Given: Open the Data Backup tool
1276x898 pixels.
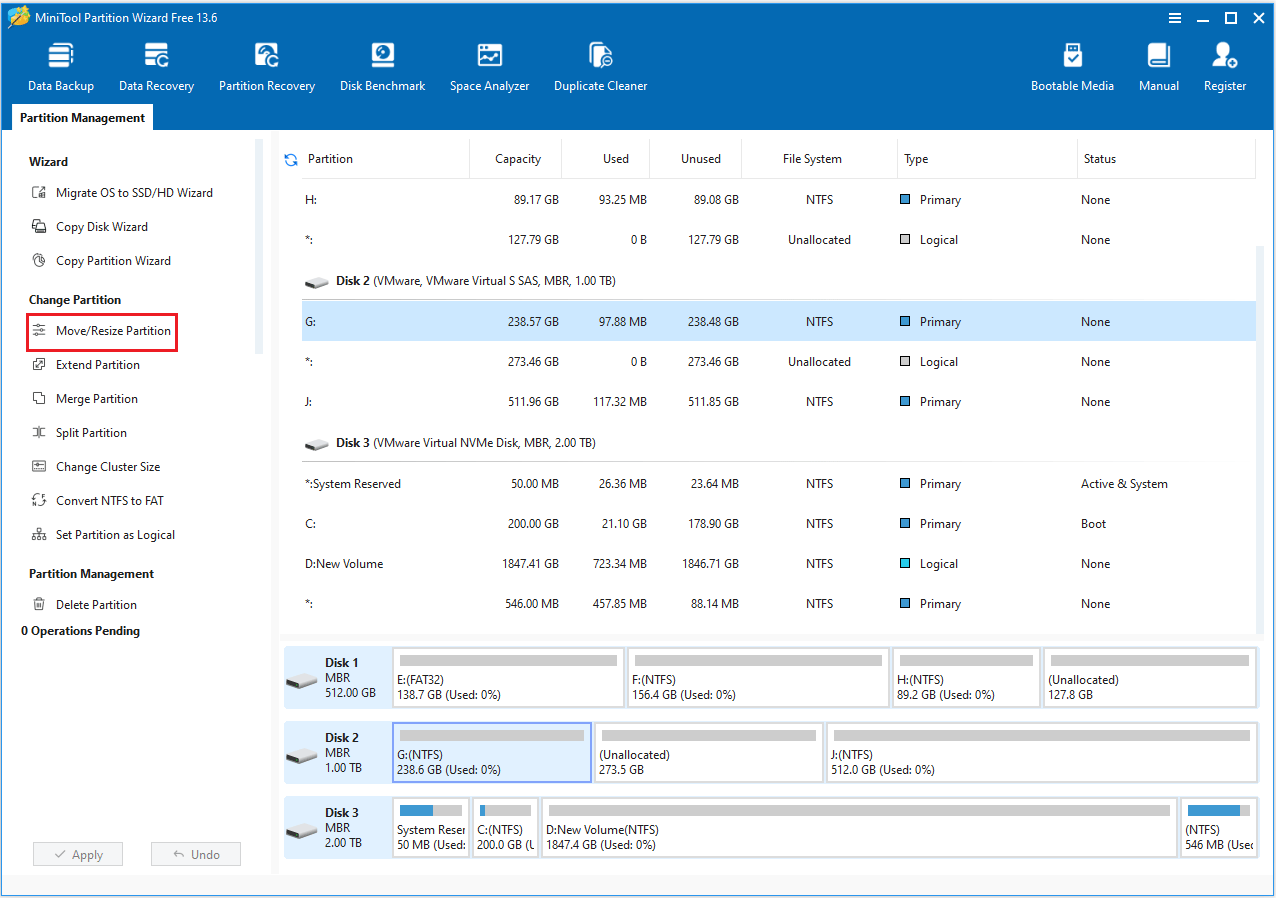Looking at the screenshot, I should pos(61,67).
